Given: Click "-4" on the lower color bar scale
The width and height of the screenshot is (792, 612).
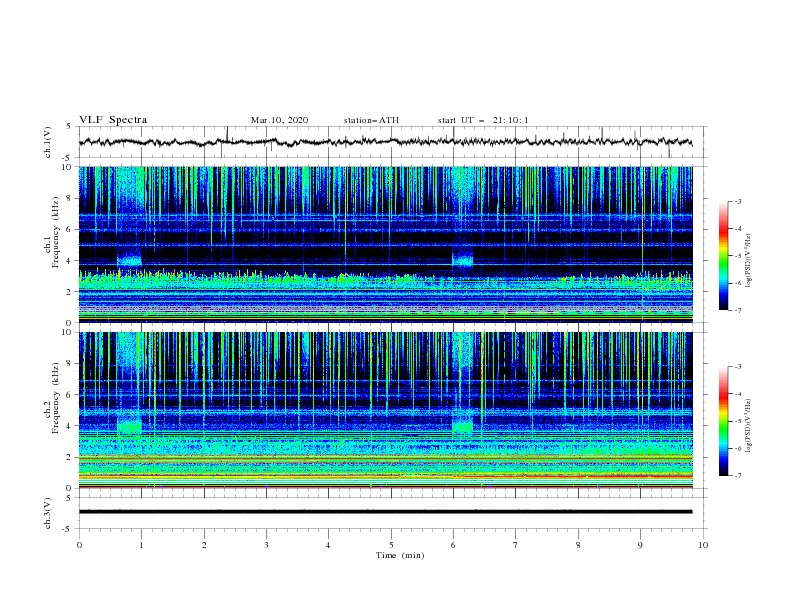Looking at the screenshot, I should pyautogui.click(x=737, y=394).
